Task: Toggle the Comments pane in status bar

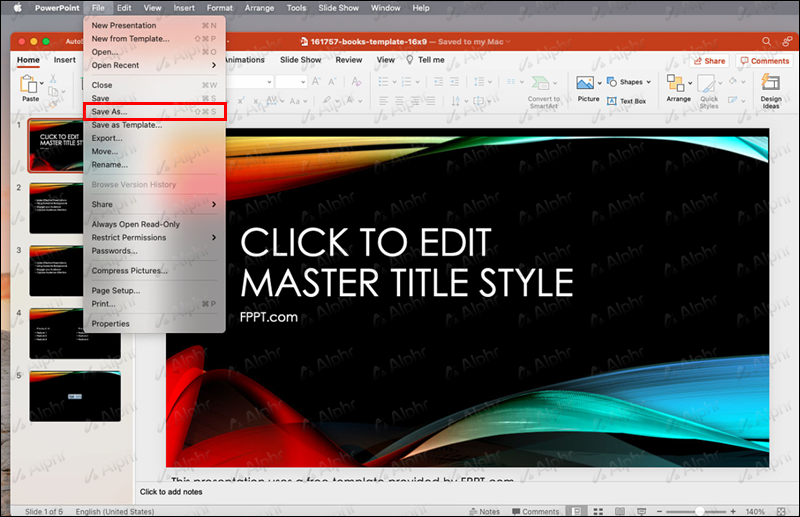Action: point(535,511)
